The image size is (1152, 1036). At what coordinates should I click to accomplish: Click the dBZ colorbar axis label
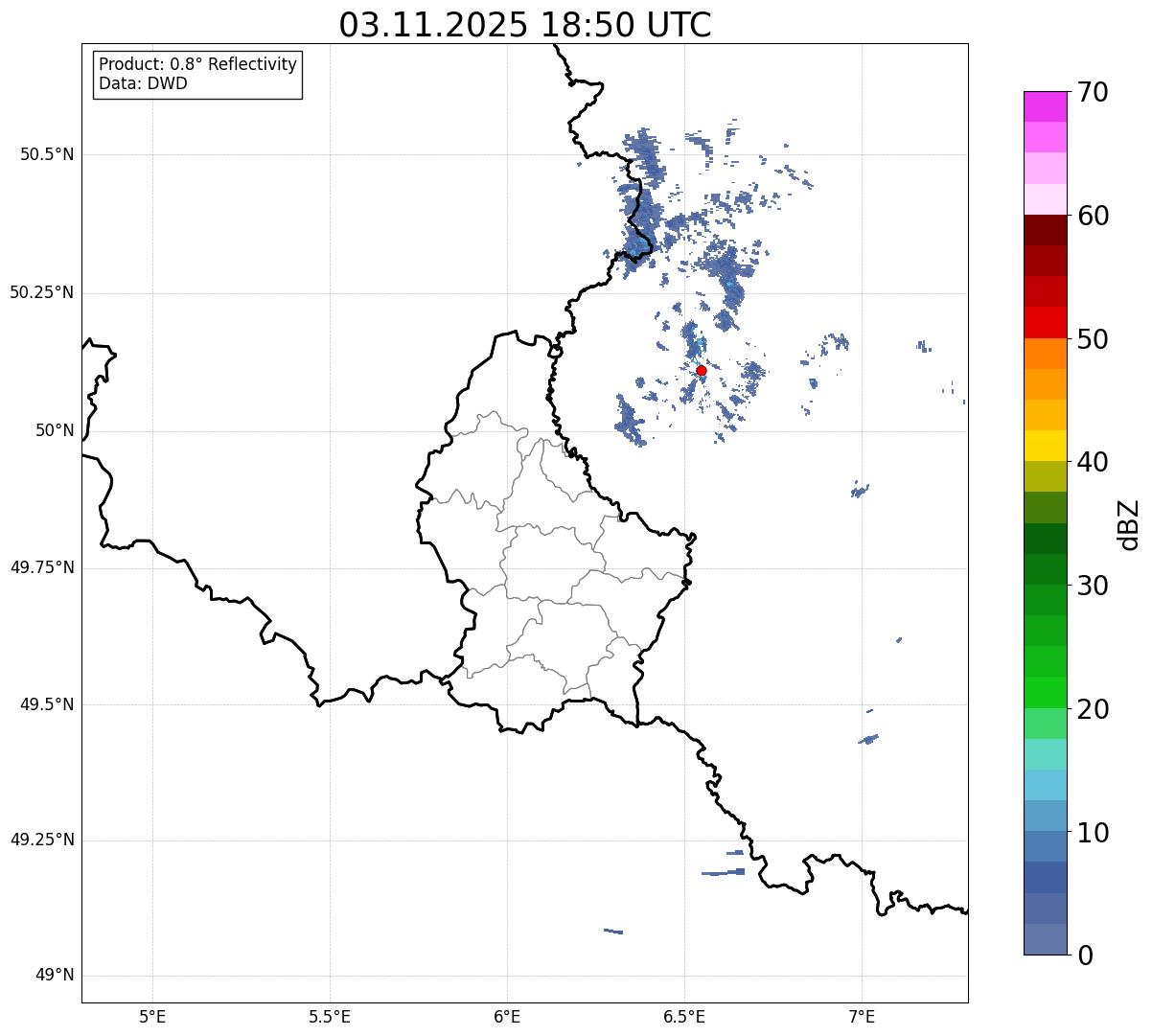coord(1129,524)
